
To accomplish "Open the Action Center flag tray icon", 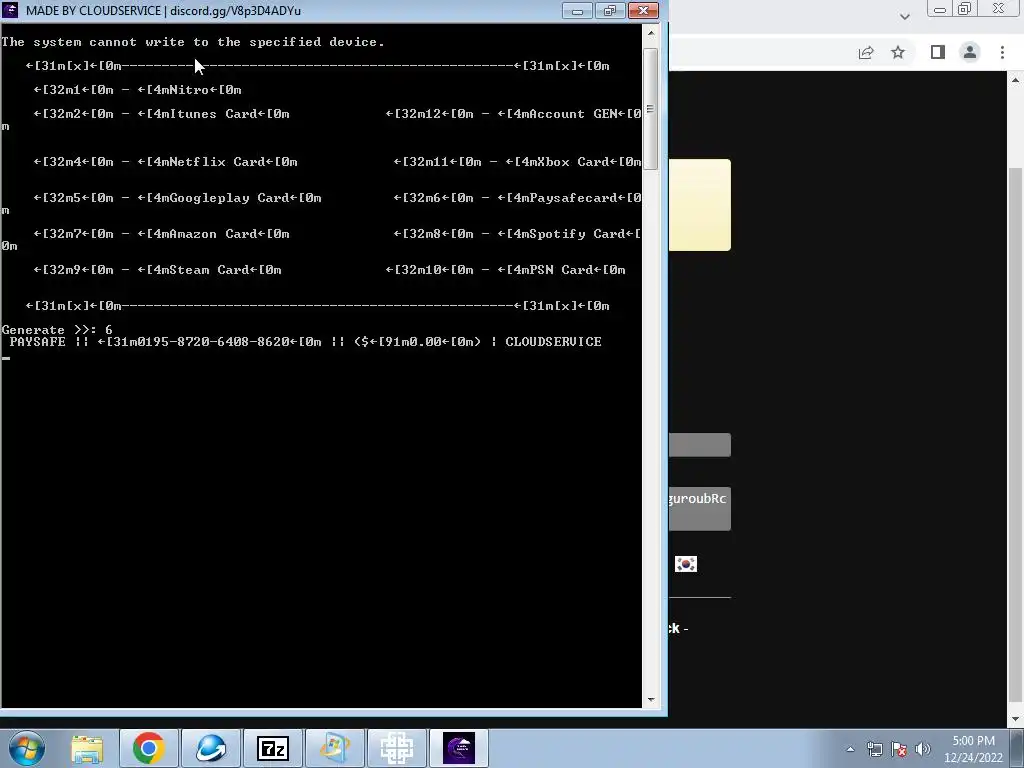I will point(899,749).
